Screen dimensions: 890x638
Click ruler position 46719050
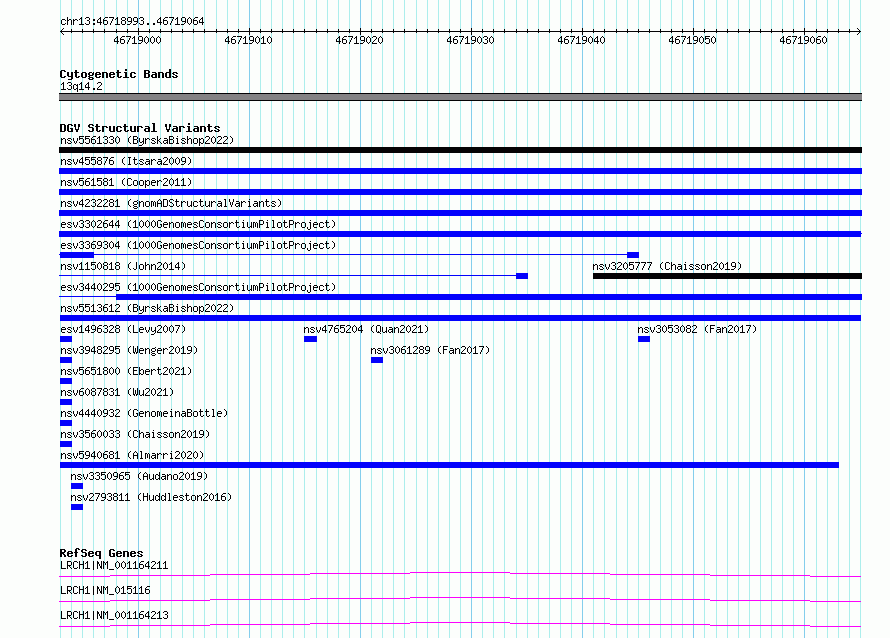(692, 40)
